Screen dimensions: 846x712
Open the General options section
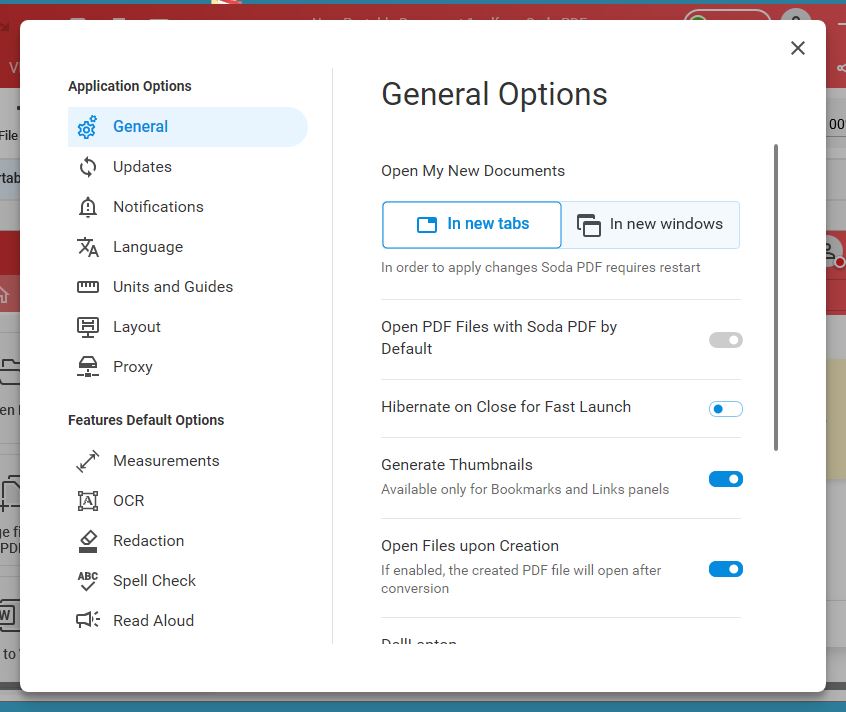click(188, 127)
